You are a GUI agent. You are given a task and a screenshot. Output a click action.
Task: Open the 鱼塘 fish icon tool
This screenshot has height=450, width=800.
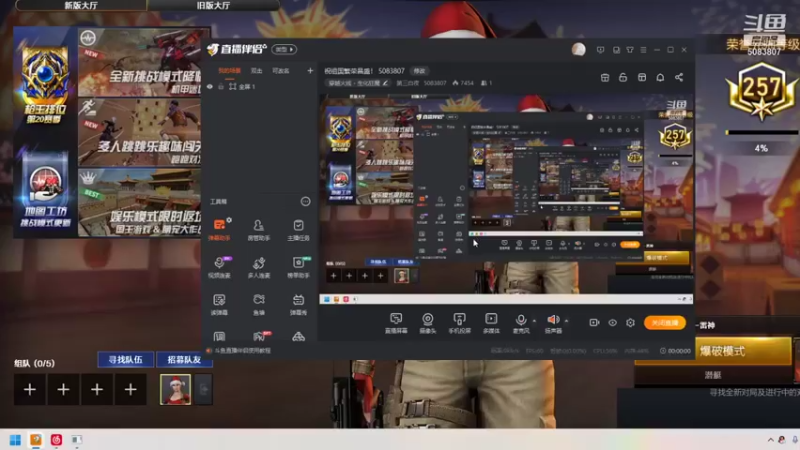click(x=259, y=304)
